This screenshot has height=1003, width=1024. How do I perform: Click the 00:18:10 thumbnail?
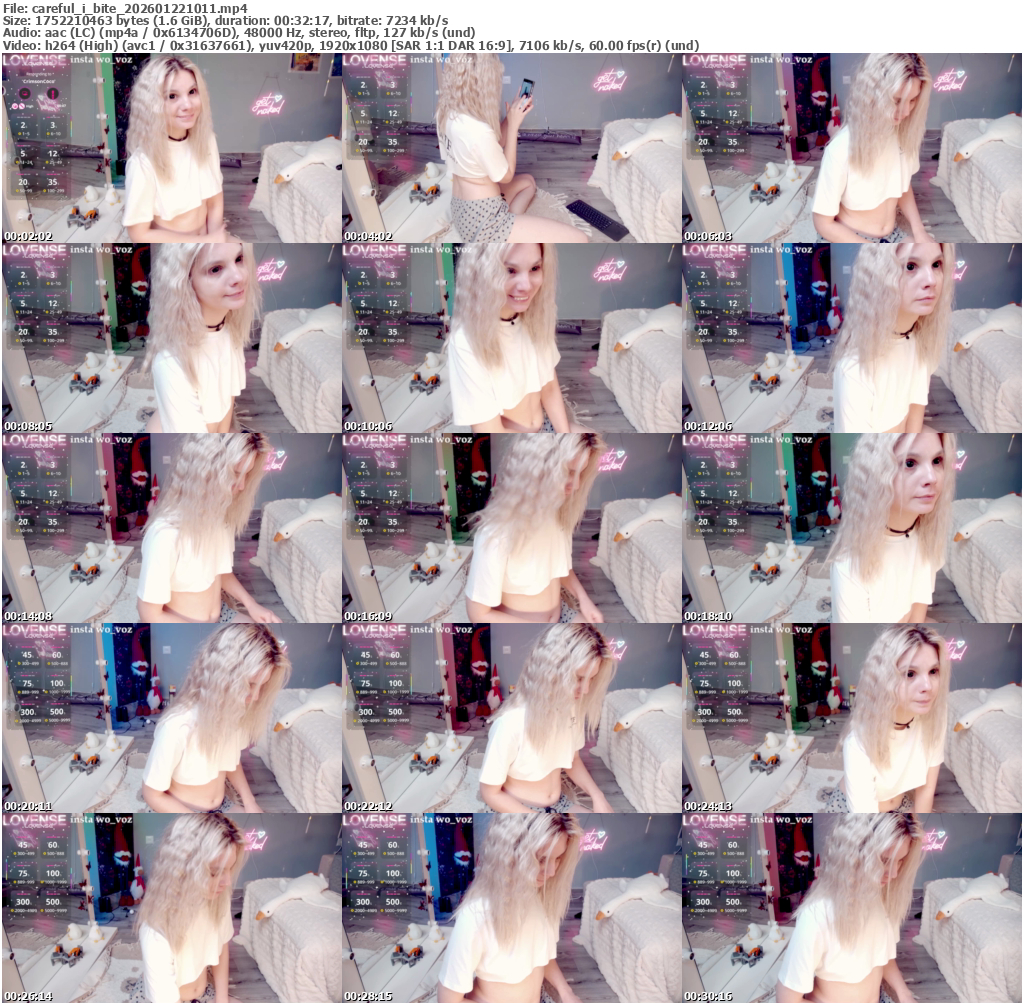click(x=852, y=528)
